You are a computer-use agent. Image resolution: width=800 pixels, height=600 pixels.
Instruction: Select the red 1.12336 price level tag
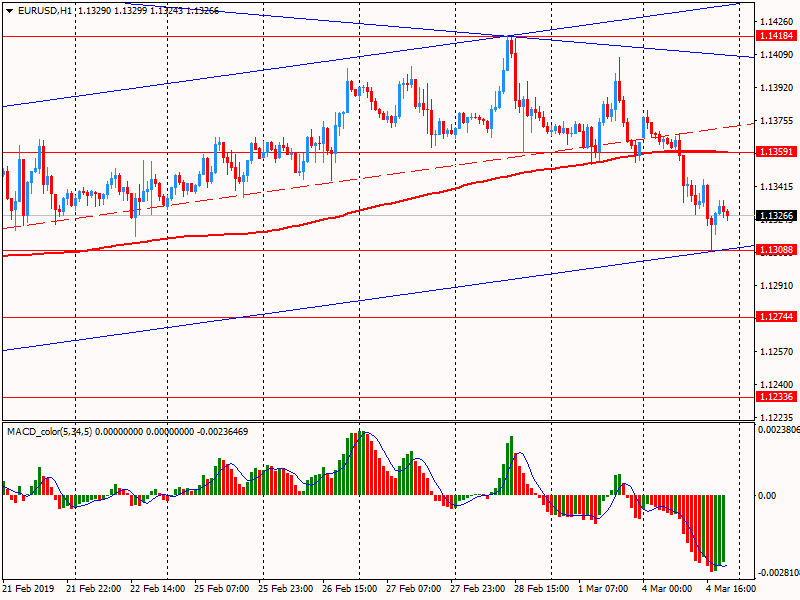(x=775, y=397)
